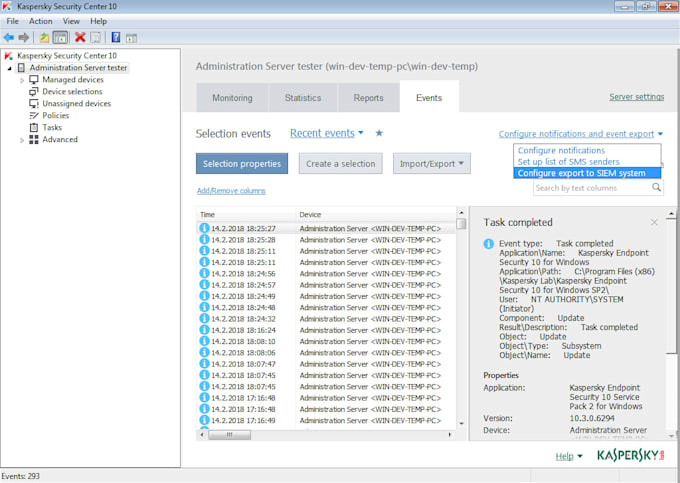Open the Server settings link

(637, 97)
